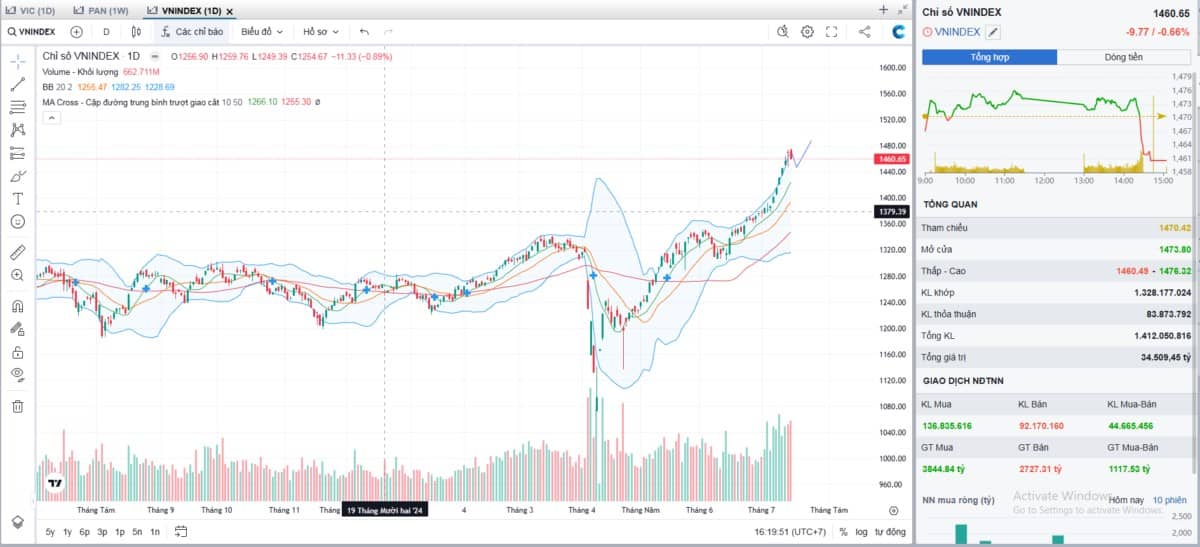The image size is (1200, 547).
Task: Toggle lock all drawing tools
Action: click(x=17, y=351)
